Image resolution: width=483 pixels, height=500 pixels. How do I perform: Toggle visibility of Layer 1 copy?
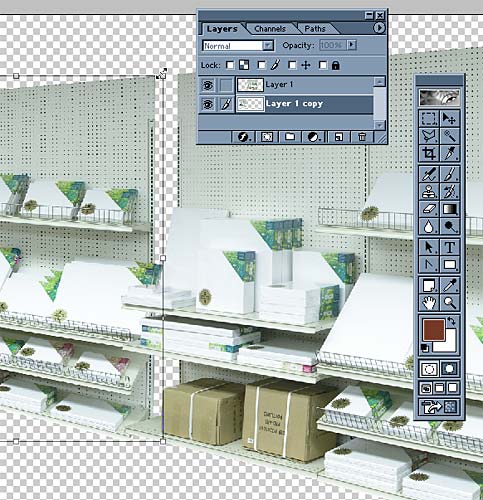coord(208,104)
